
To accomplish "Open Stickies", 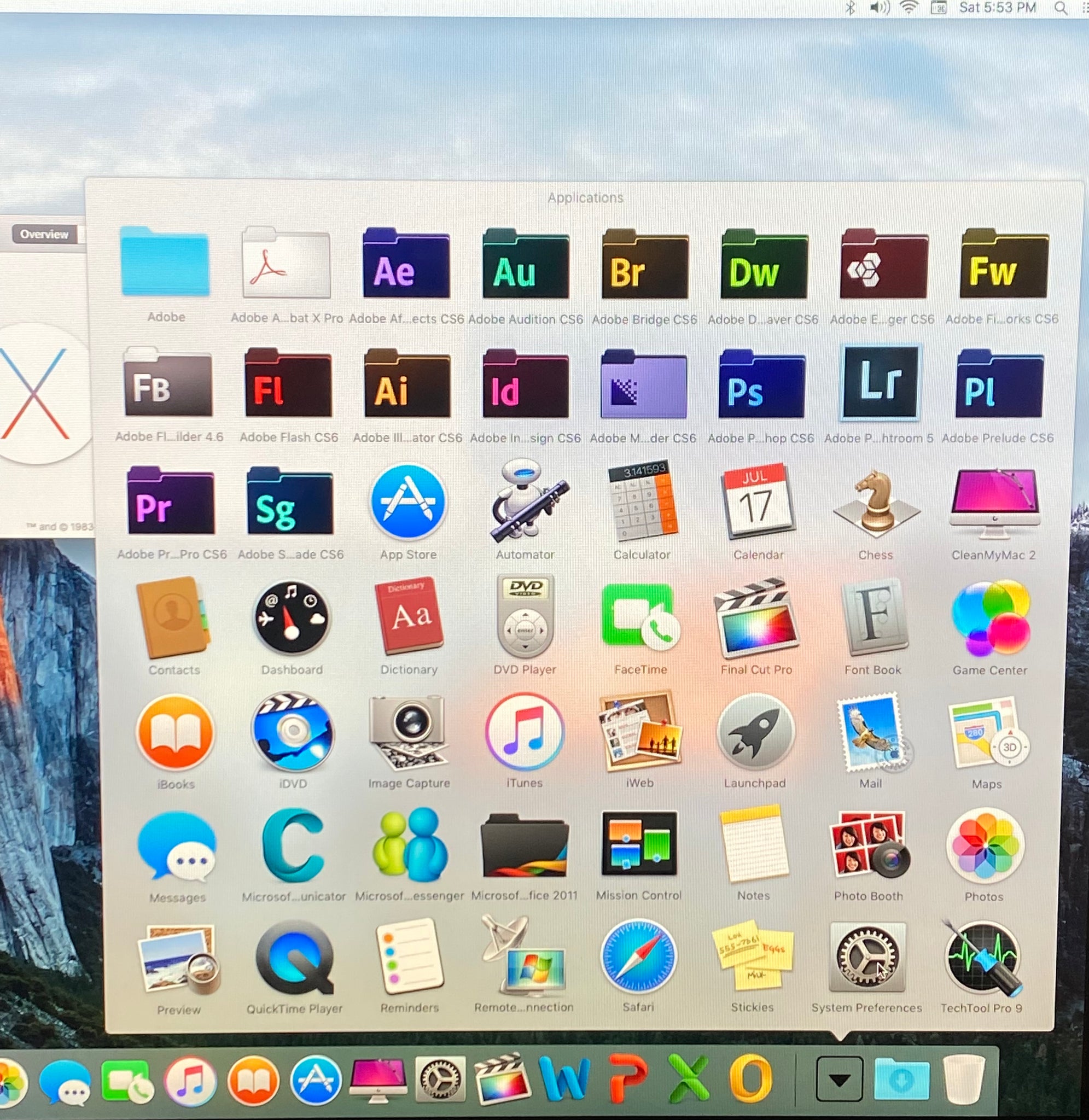I will (753, 956).
